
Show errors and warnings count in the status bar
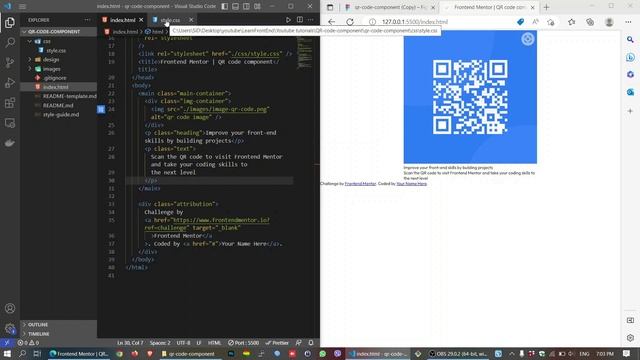point(28,343)
